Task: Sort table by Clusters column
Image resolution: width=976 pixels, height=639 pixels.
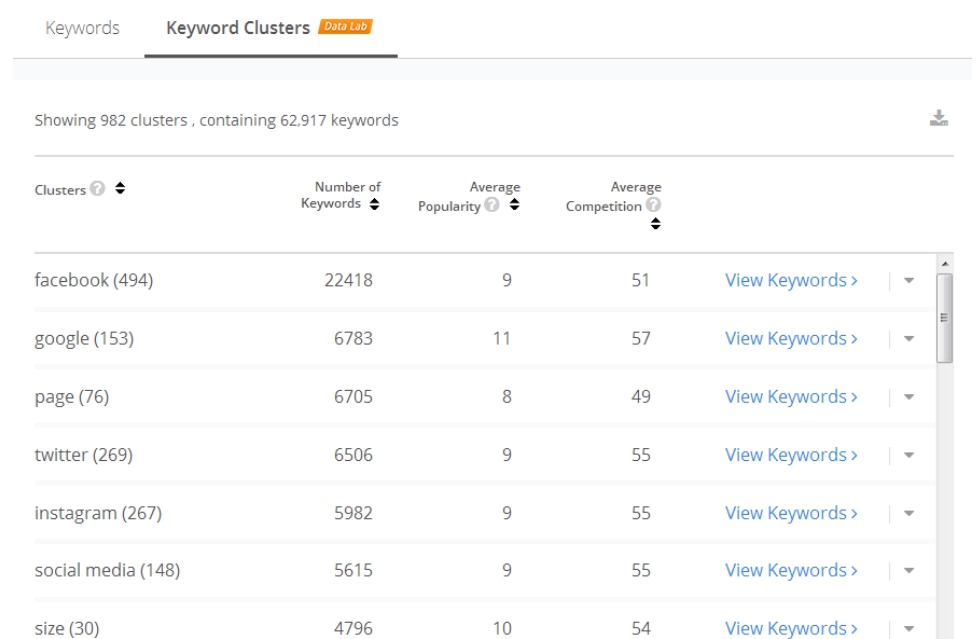Action: (120, 188)
